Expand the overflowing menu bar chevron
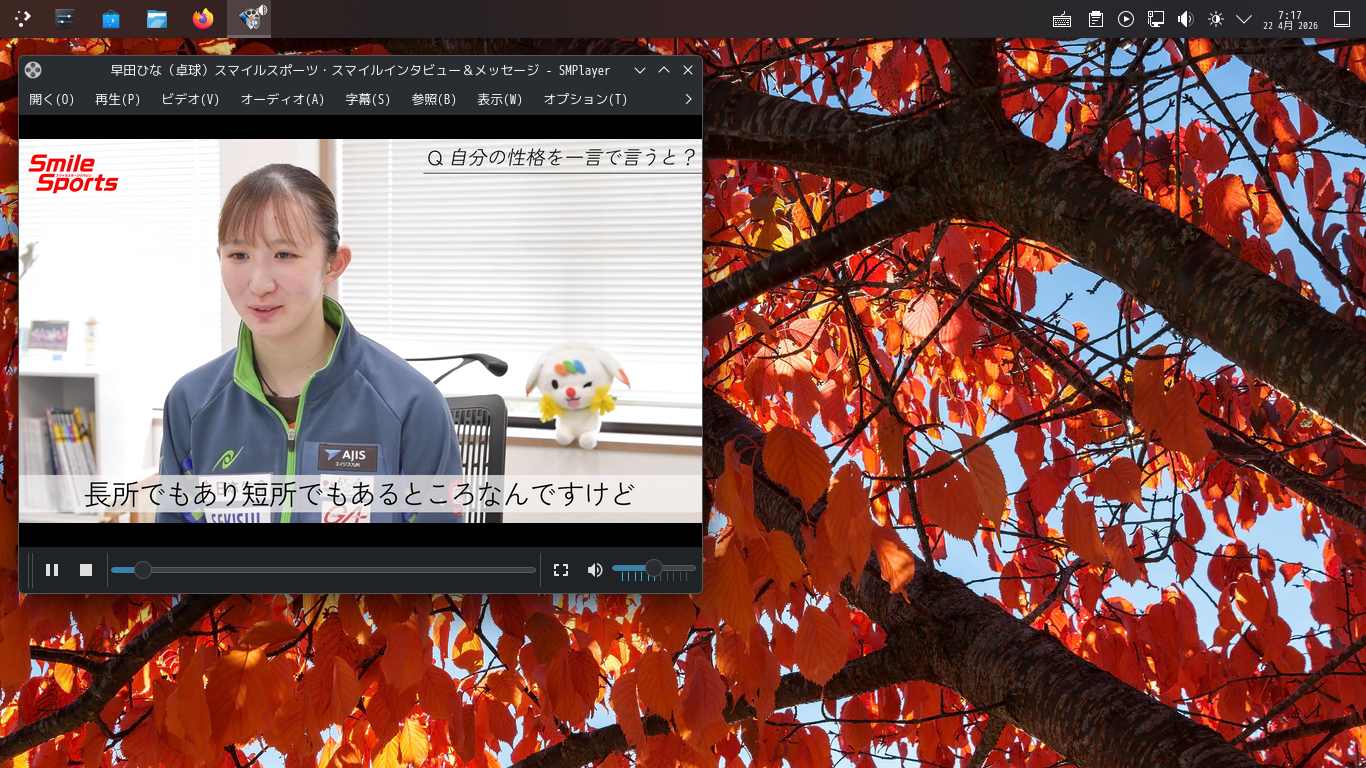The image size is (1366, 768). tap(687, 99)
